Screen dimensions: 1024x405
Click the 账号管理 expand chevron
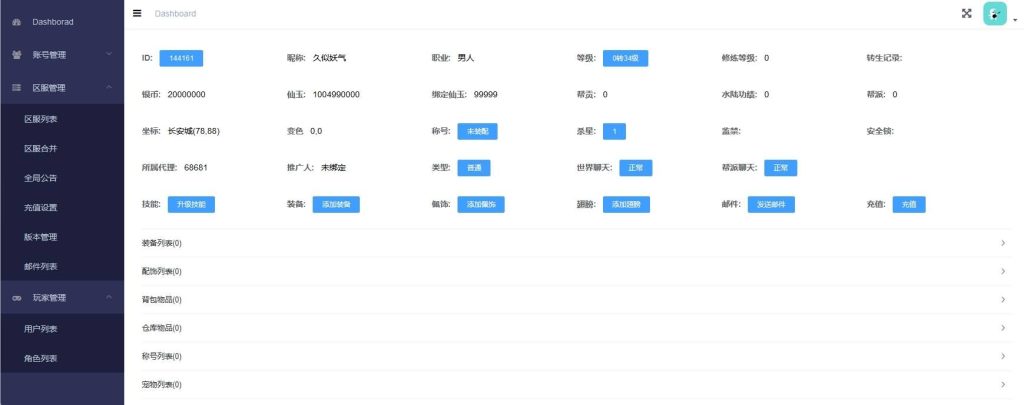(109, 54)
